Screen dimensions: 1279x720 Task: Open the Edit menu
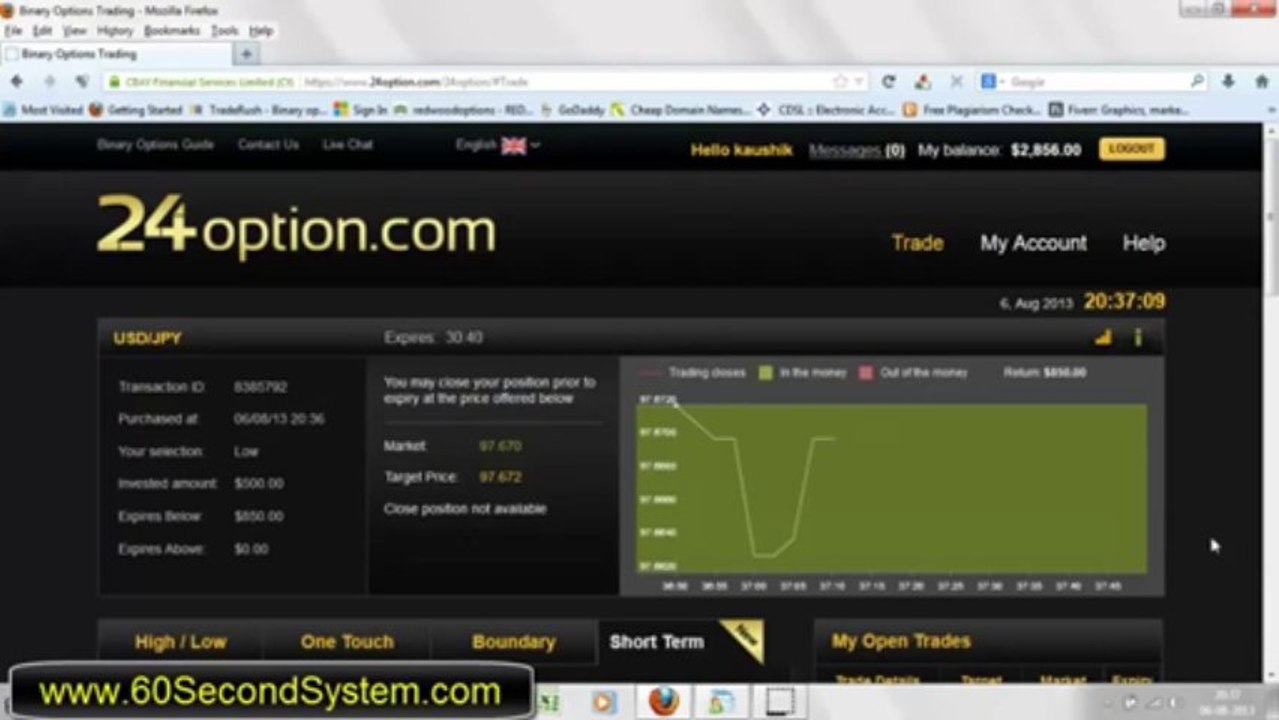pos(42,31)
